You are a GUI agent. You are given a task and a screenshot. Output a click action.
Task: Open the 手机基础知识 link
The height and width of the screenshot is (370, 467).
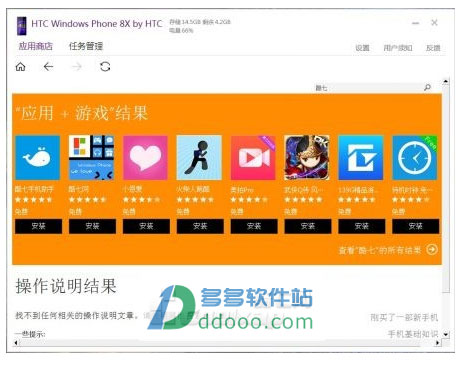pos(413,334)
